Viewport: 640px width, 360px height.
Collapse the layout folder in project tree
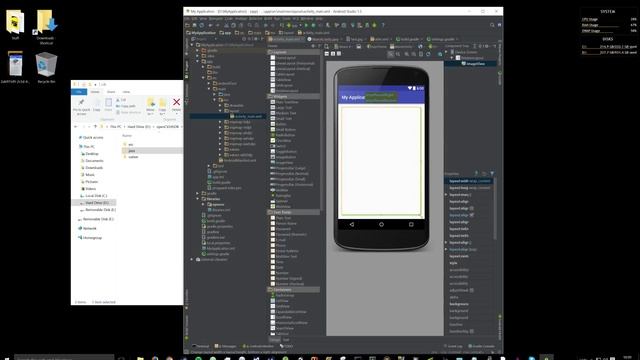(x=220, y=111)
